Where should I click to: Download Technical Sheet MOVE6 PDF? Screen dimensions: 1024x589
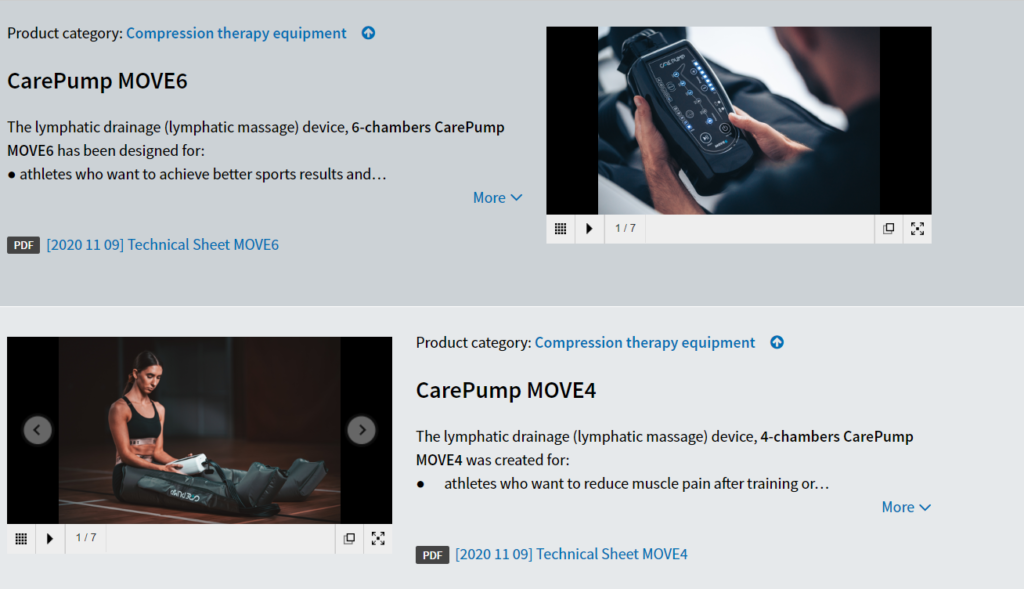[162, 245]
